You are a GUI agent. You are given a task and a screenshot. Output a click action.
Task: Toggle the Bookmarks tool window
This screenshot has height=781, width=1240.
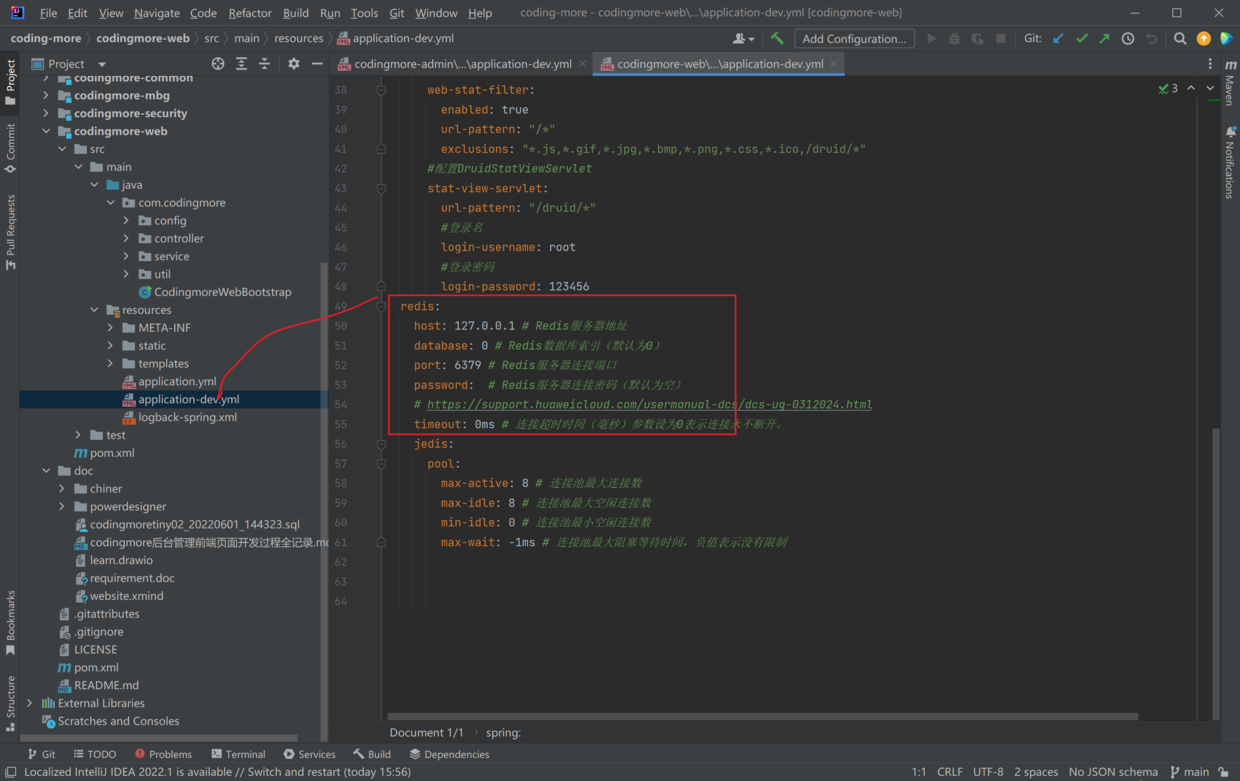coord(11,621)
